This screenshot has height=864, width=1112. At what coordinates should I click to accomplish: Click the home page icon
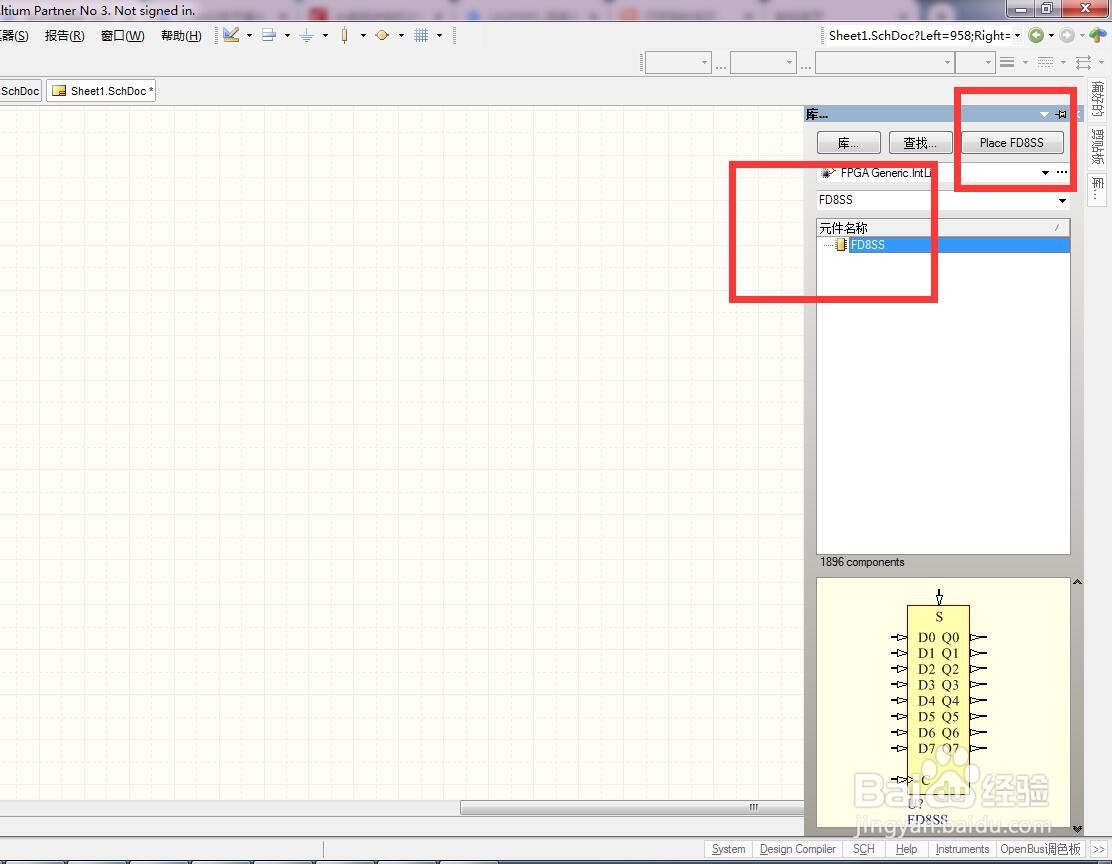[1098, 35]
